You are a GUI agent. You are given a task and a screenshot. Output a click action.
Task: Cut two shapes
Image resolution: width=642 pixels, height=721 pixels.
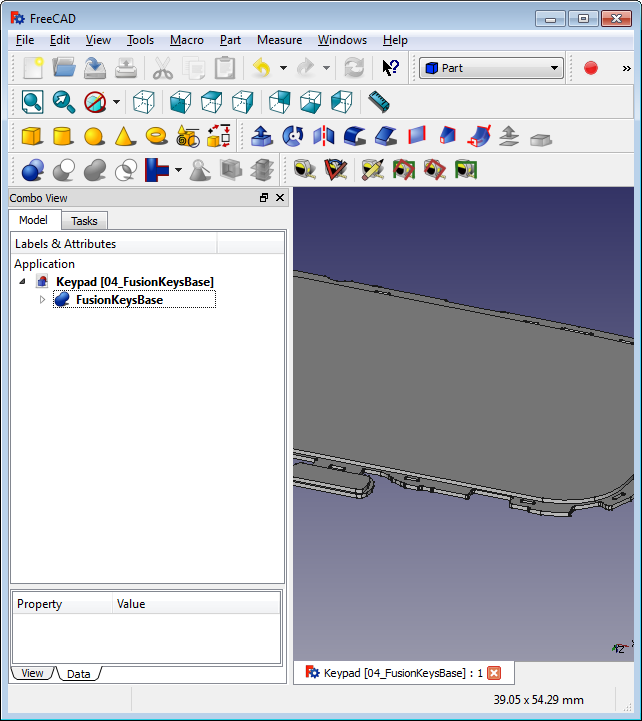[x=64, y=170]
